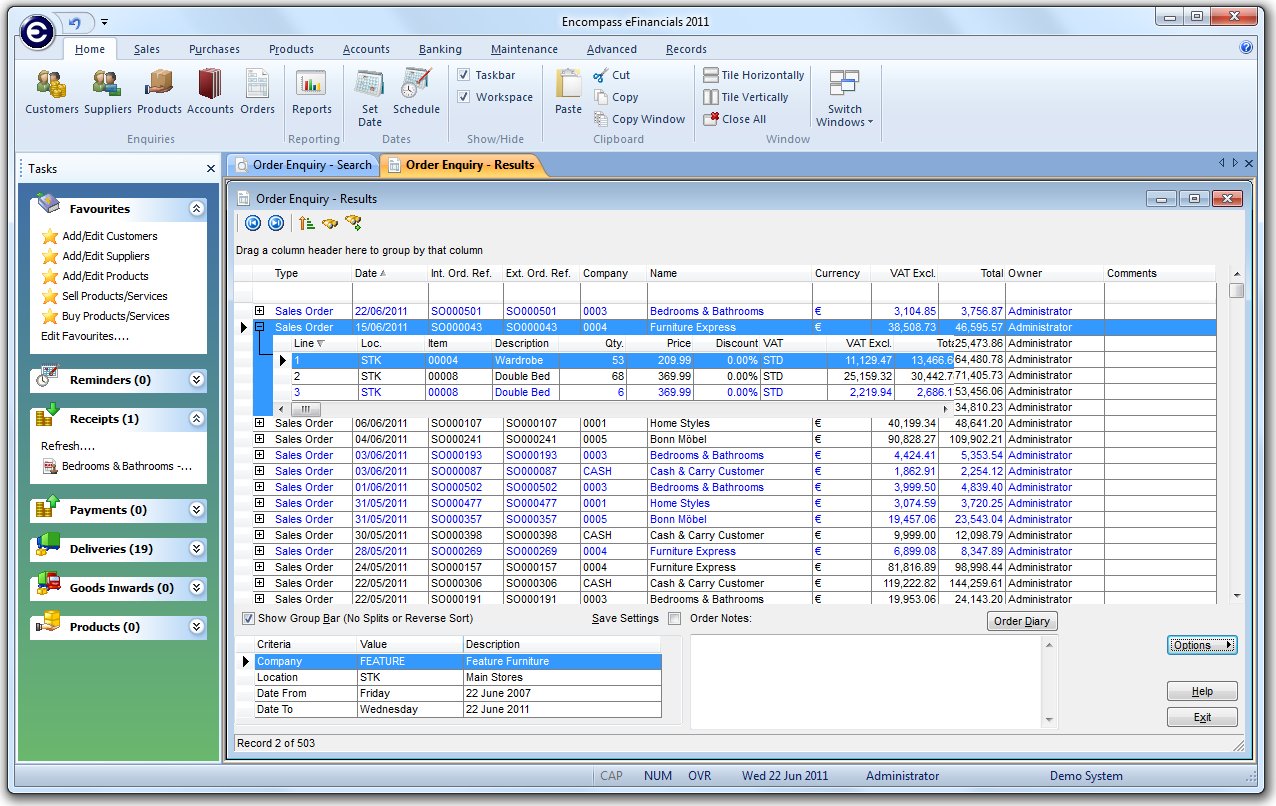Check the Save Settings checkbox
The image size is (1276, 806).
coord(674,618)
